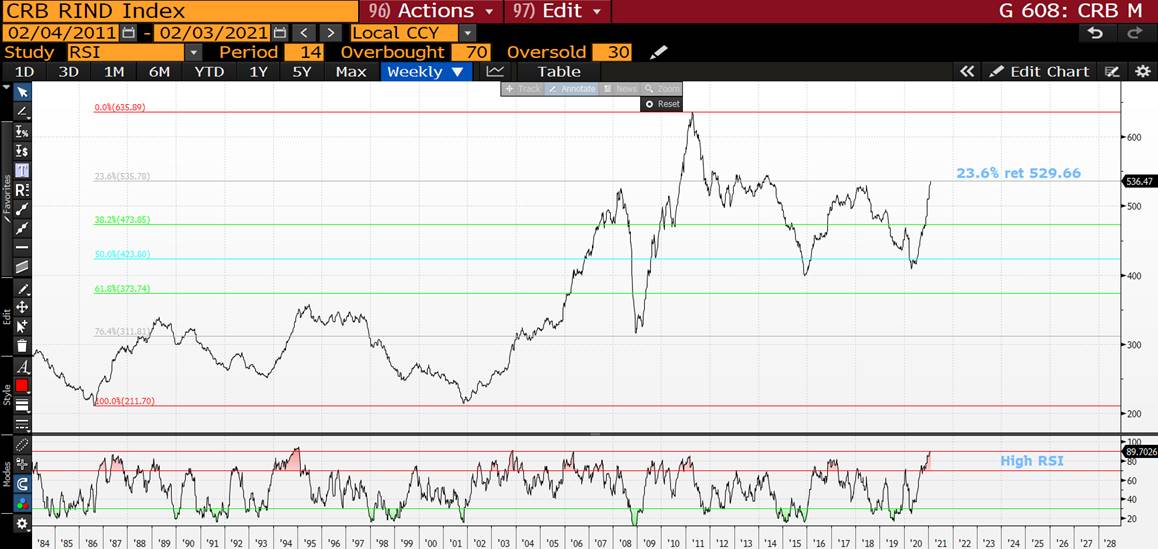Click the 38.2%(473.85) Fibonacci label
Viewport: 1158px width, 549px height.
(x=122, y=220)
